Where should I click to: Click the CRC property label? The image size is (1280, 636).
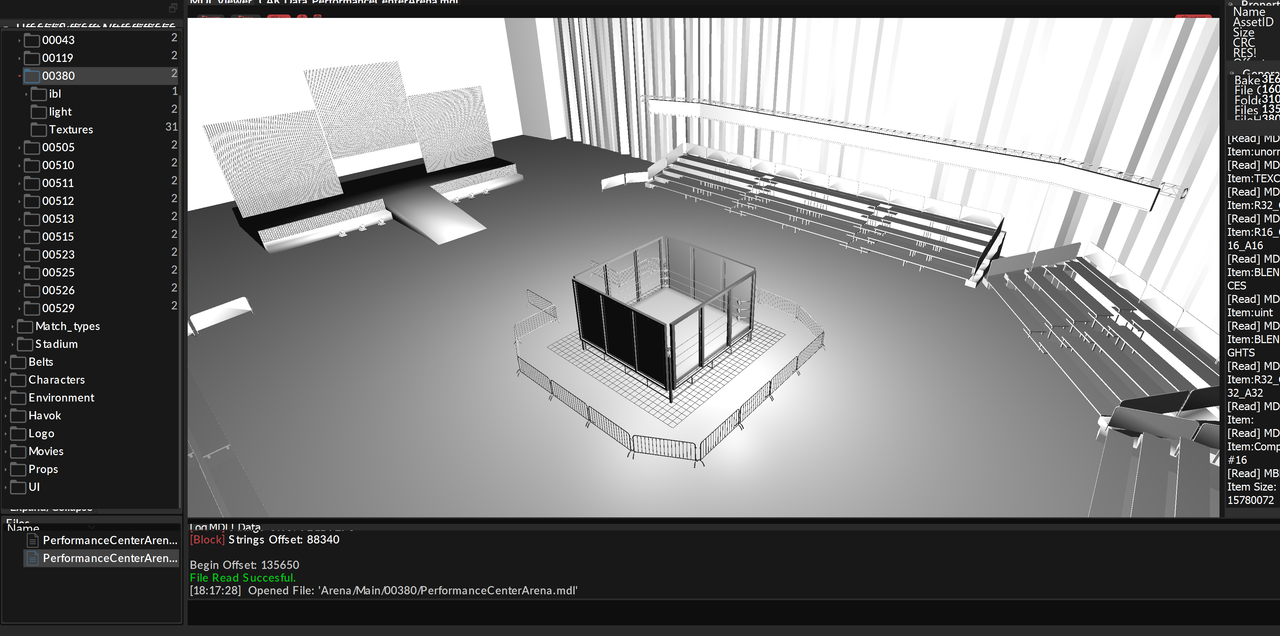point(1243,43)
